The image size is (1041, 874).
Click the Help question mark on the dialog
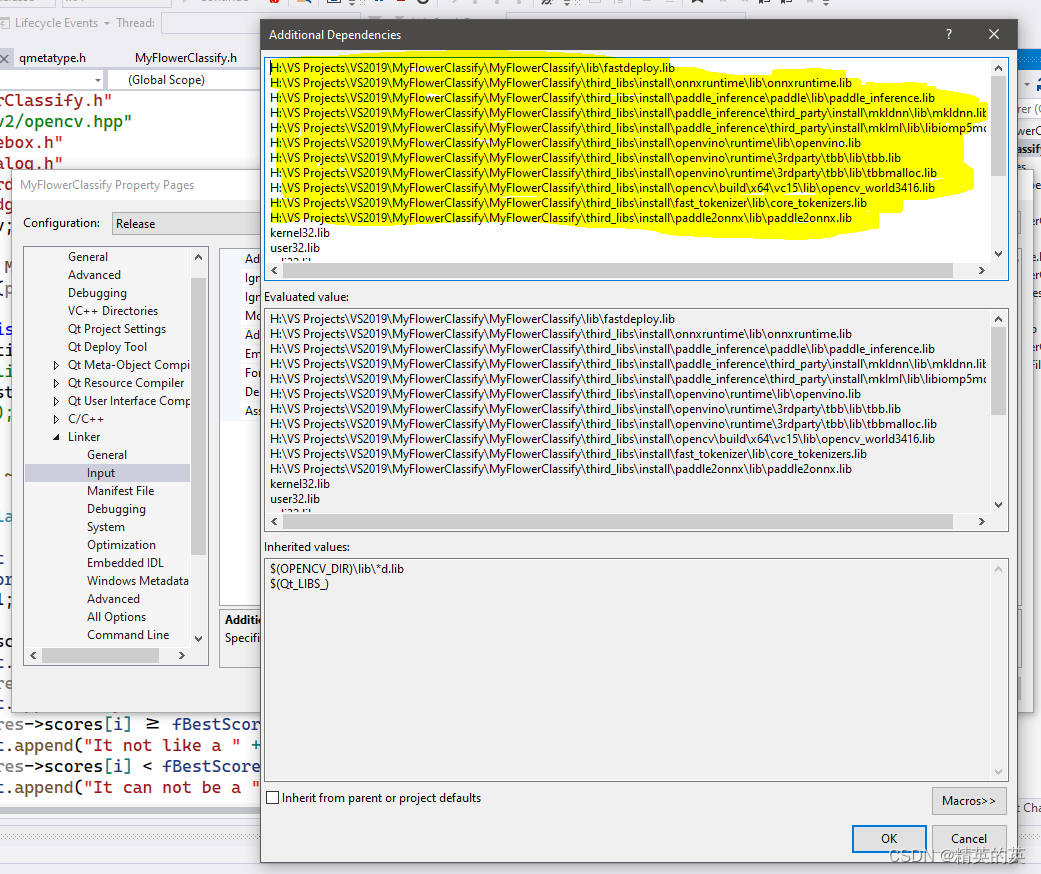pos(947,34)
